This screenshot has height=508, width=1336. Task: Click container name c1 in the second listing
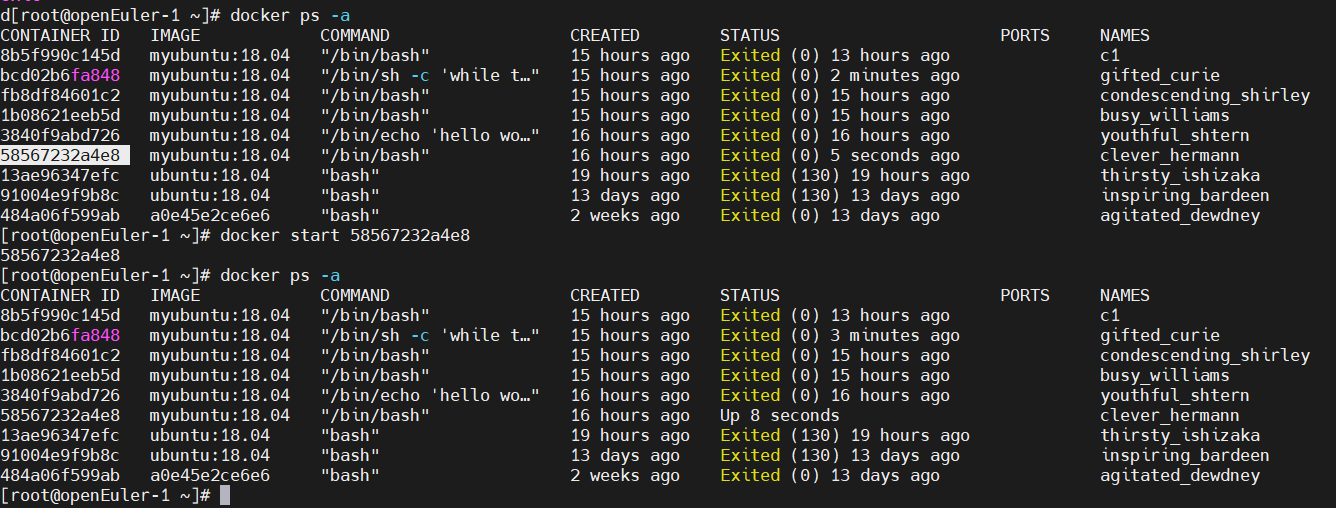[1110, 315]
